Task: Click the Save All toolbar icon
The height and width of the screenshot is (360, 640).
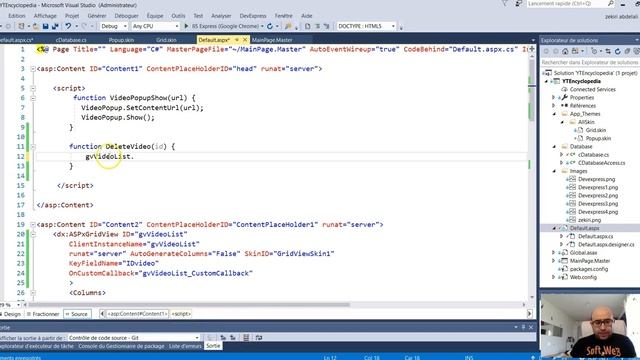Action: 55,26
